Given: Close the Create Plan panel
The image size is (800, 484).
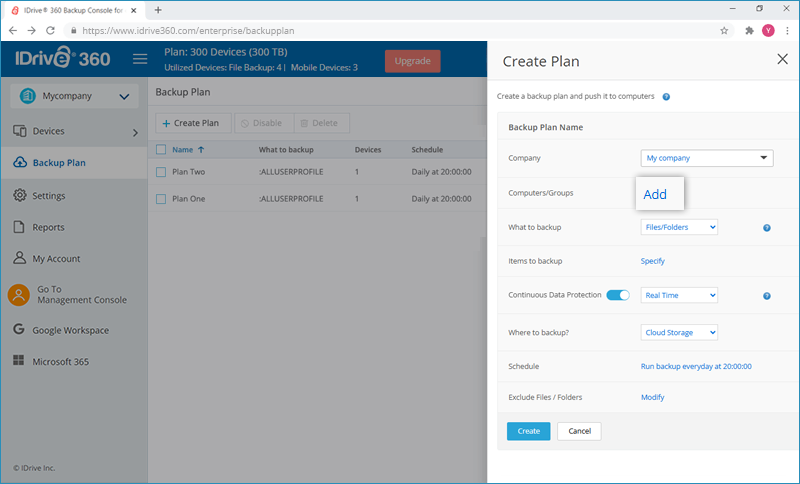Looking at the screenshot, I should point(782,59).
